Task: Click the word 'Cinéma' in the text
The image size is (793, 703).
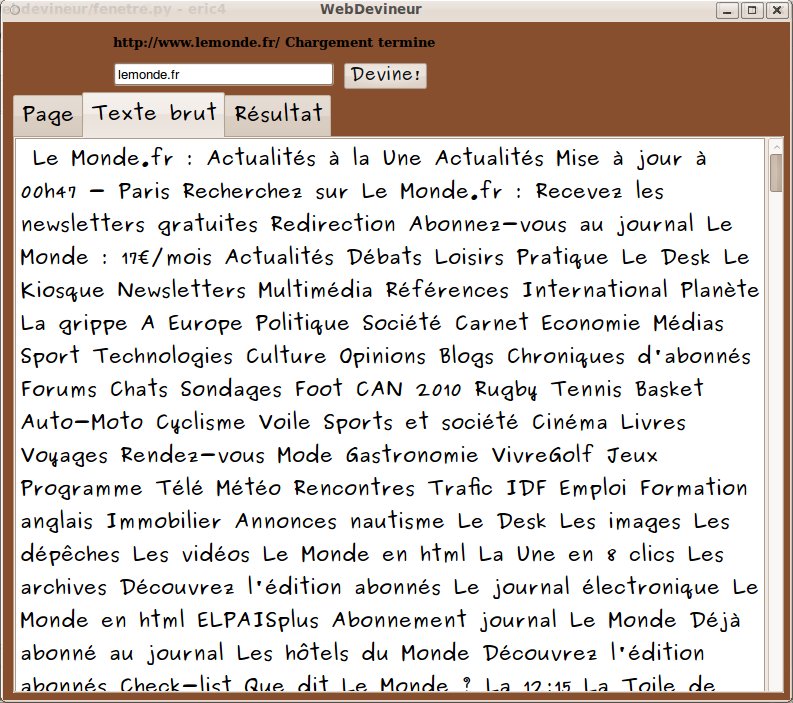Action: (569, 422)
